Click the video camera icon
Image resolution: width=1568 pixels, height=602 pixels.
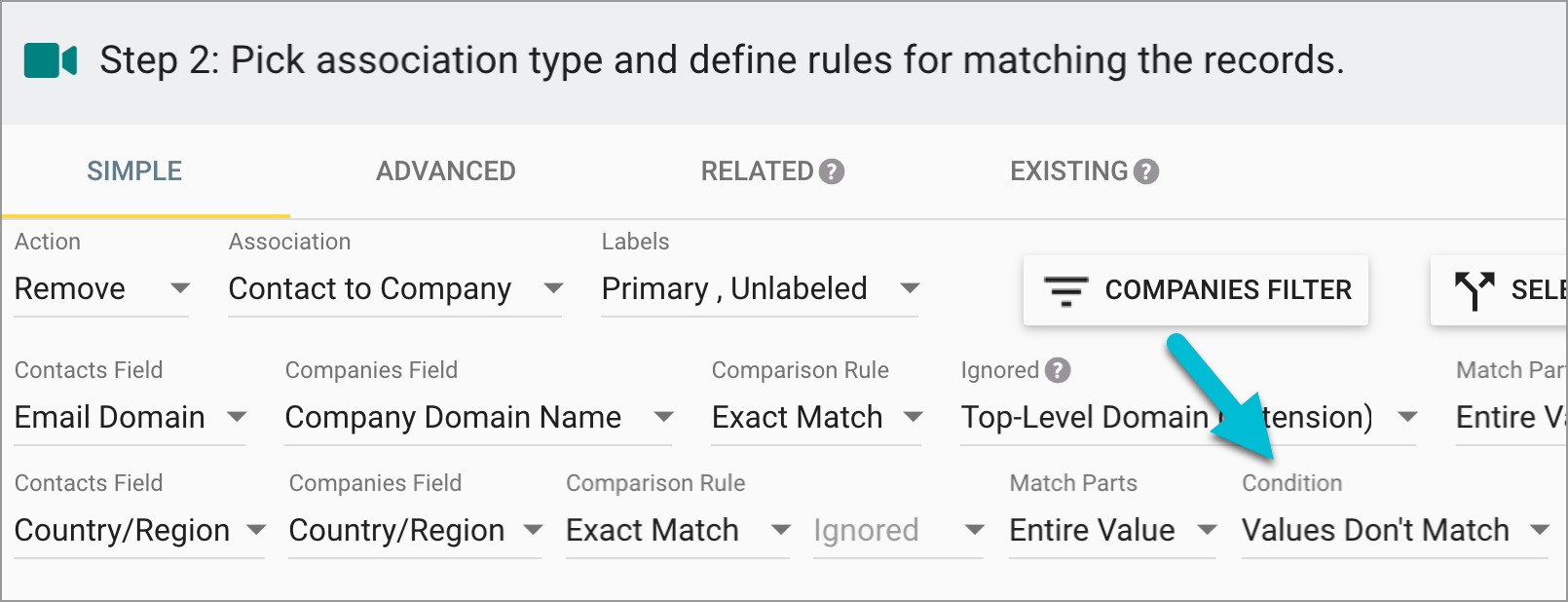click(x=50, y=60)
